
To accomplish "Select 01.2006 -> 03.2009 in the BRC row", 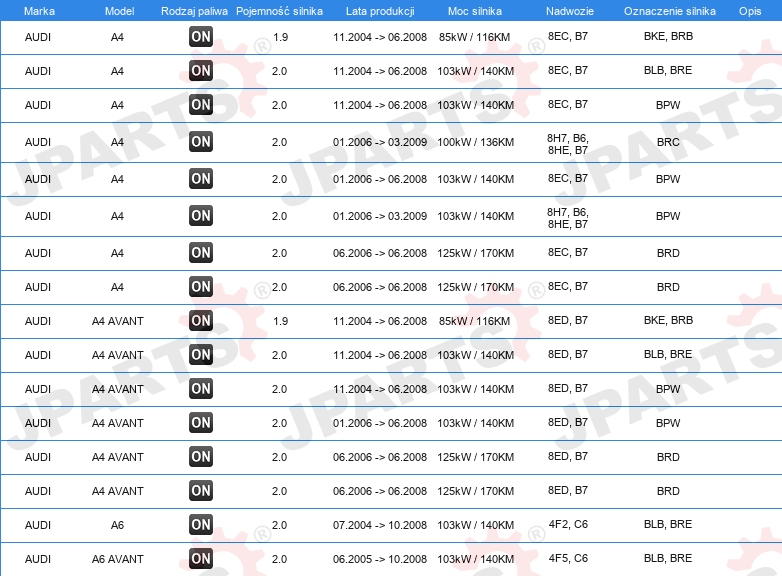I will (x=380, y=142).
